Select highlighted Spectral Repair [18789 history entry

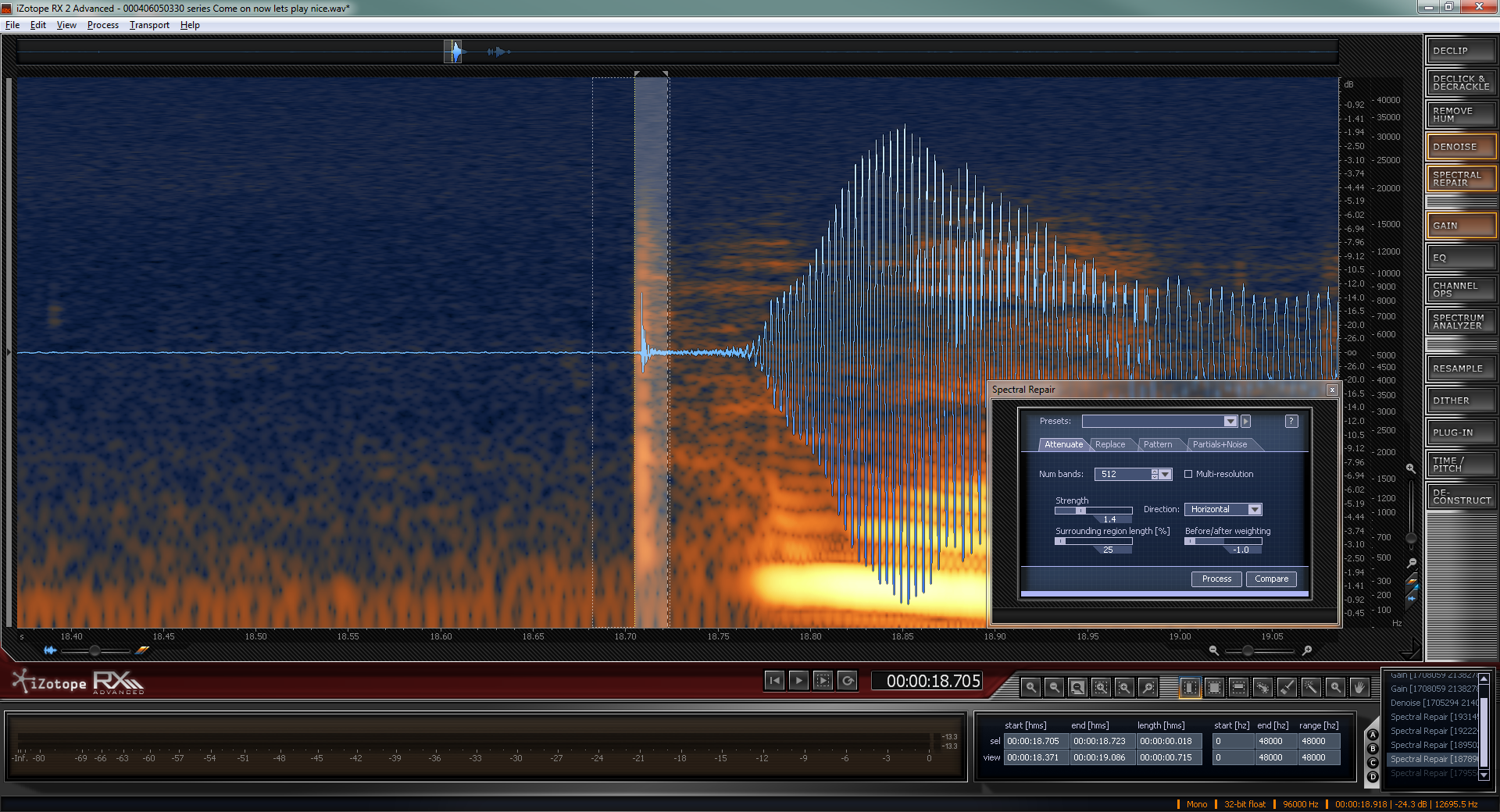[1433, 759]
